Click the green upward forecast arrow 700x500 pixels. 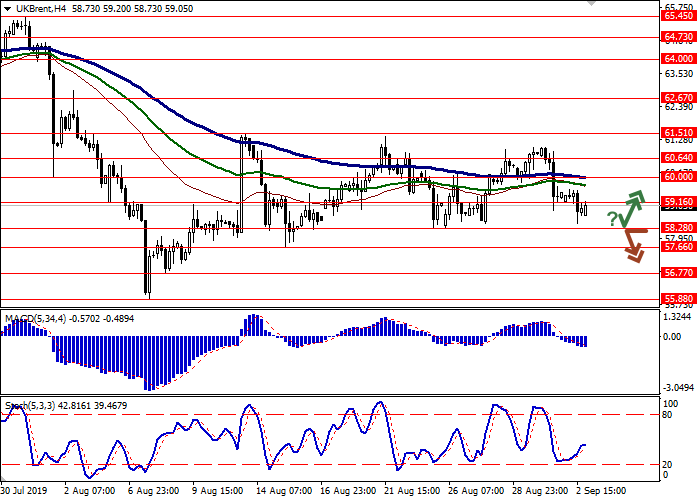click(634, 207)
